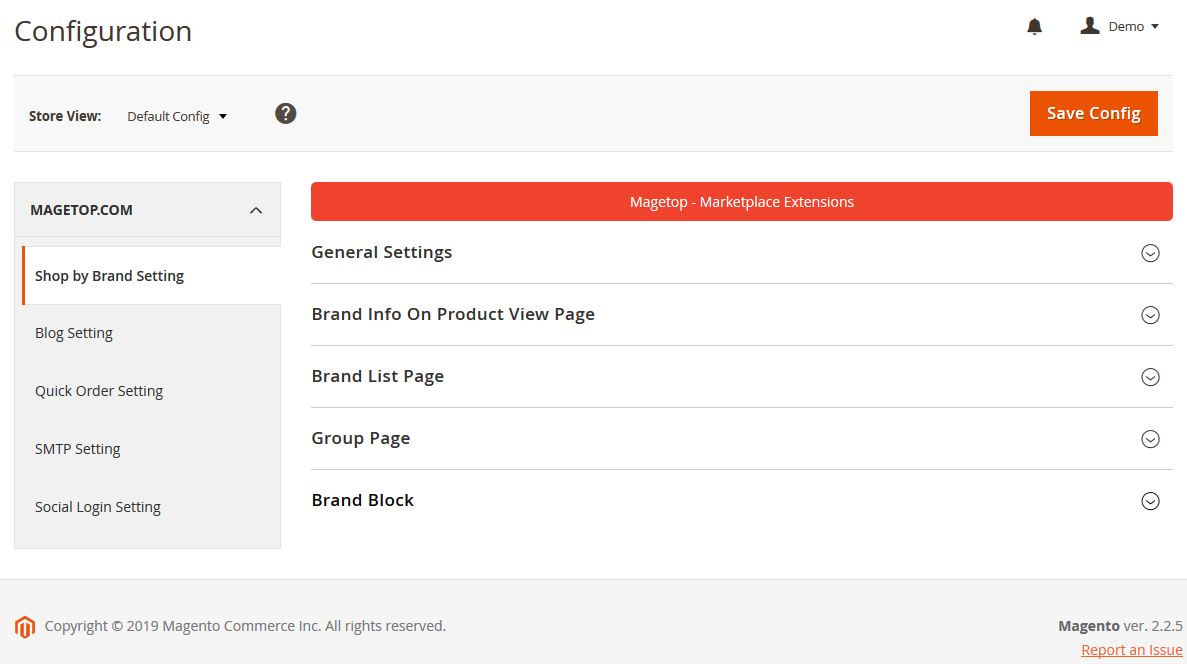Open the notifications bell icon
This screenshot has height=664, width=1187.
click(x=1034, y=27)
